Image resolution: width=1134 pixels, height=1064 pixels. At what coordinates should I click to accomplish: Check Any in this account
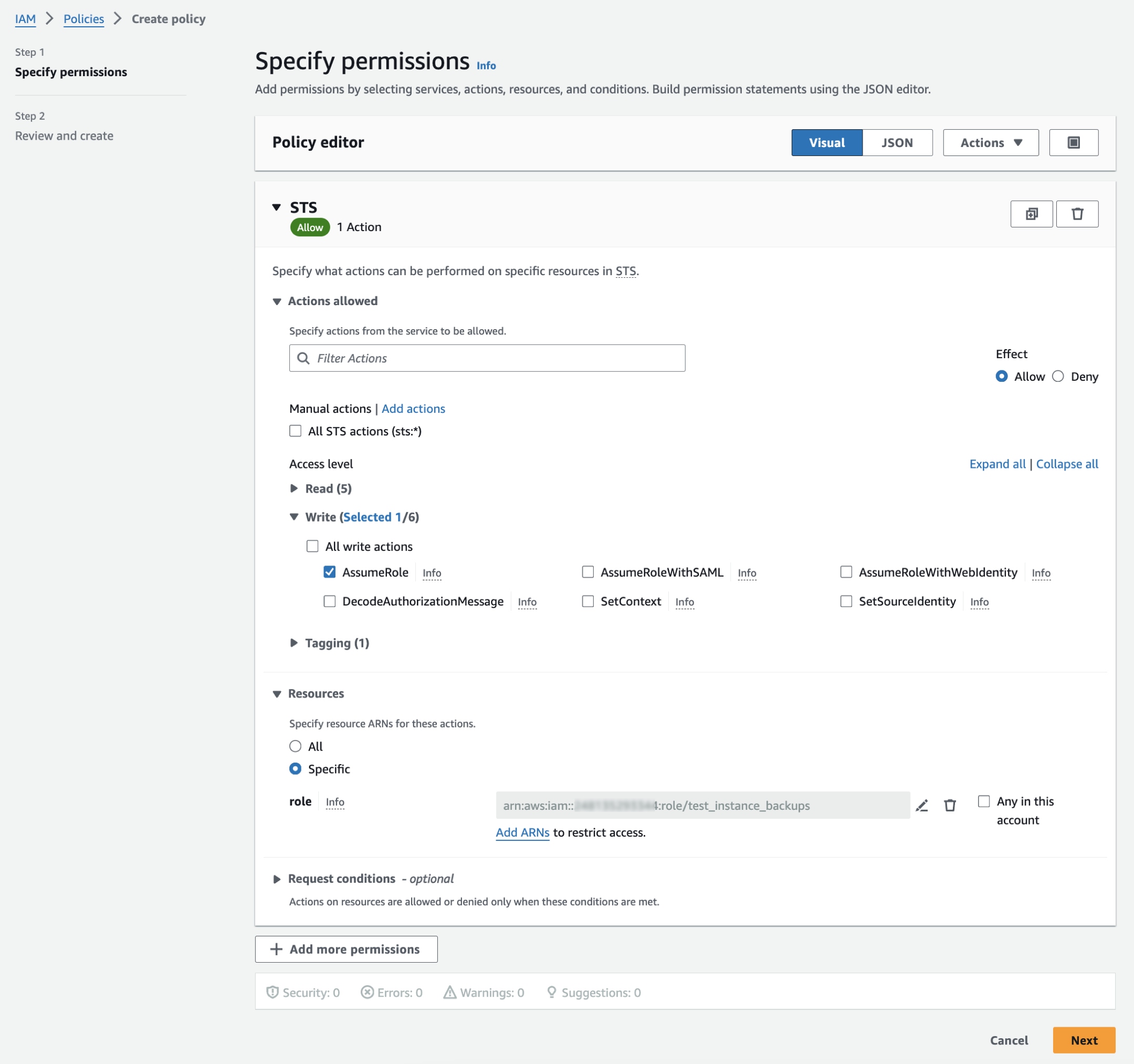click(x=983, y=801)
